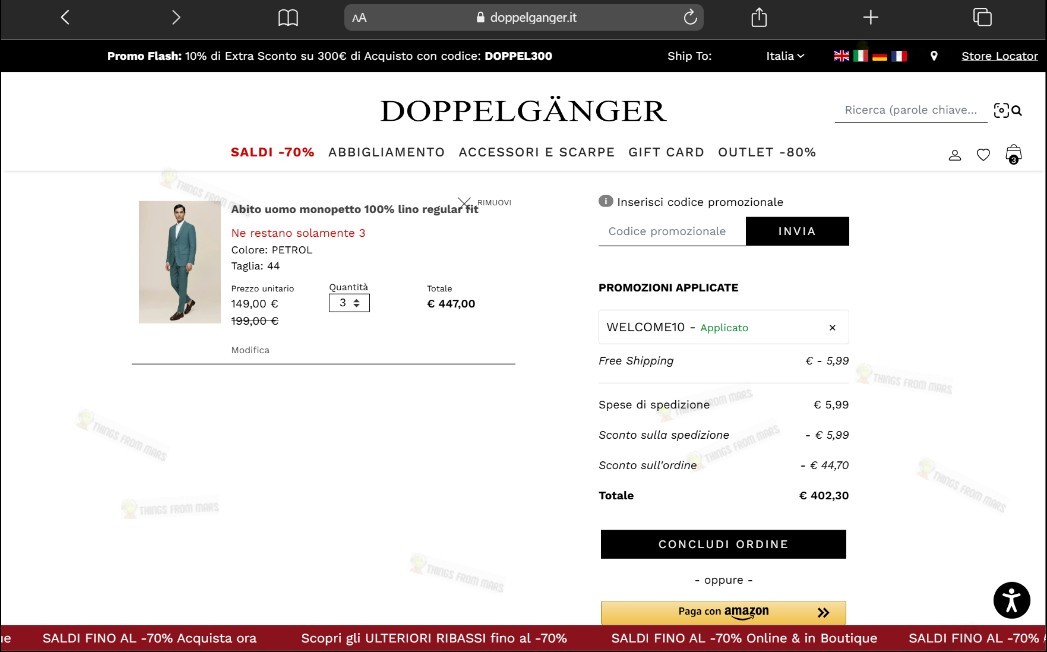The height and width of the screenshot is (652, 1047).
Task: Click the Totale € 402,30 amount
Action: coord(824,496)
